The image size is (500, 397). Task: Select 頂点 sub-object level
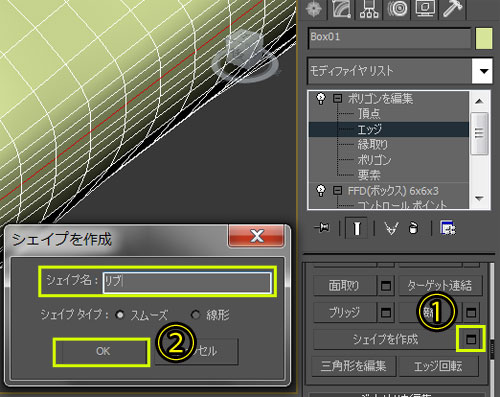pos(369,114)
